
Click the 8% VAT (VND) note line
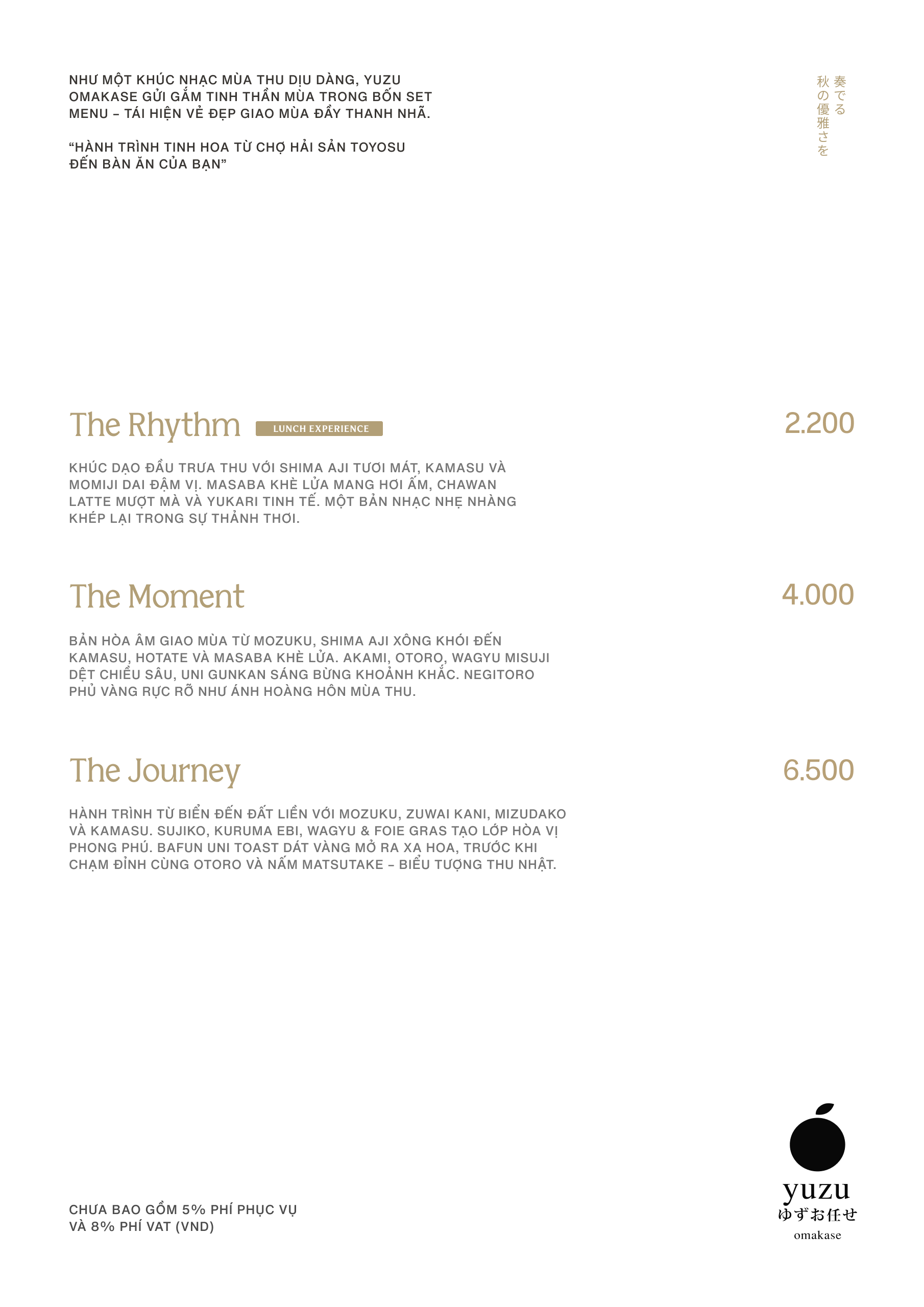point(141,1227)
